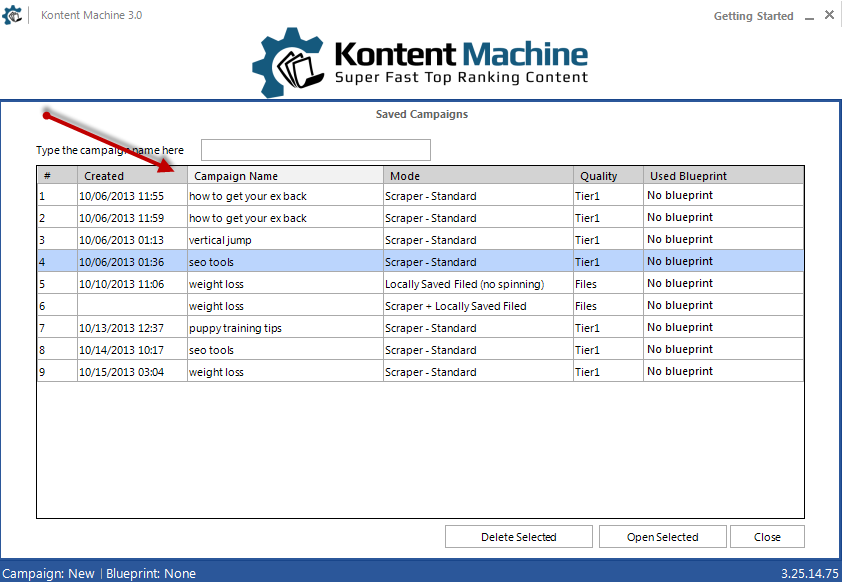Click row number 7 cell

pyautogui.click(x=57, y=328)
